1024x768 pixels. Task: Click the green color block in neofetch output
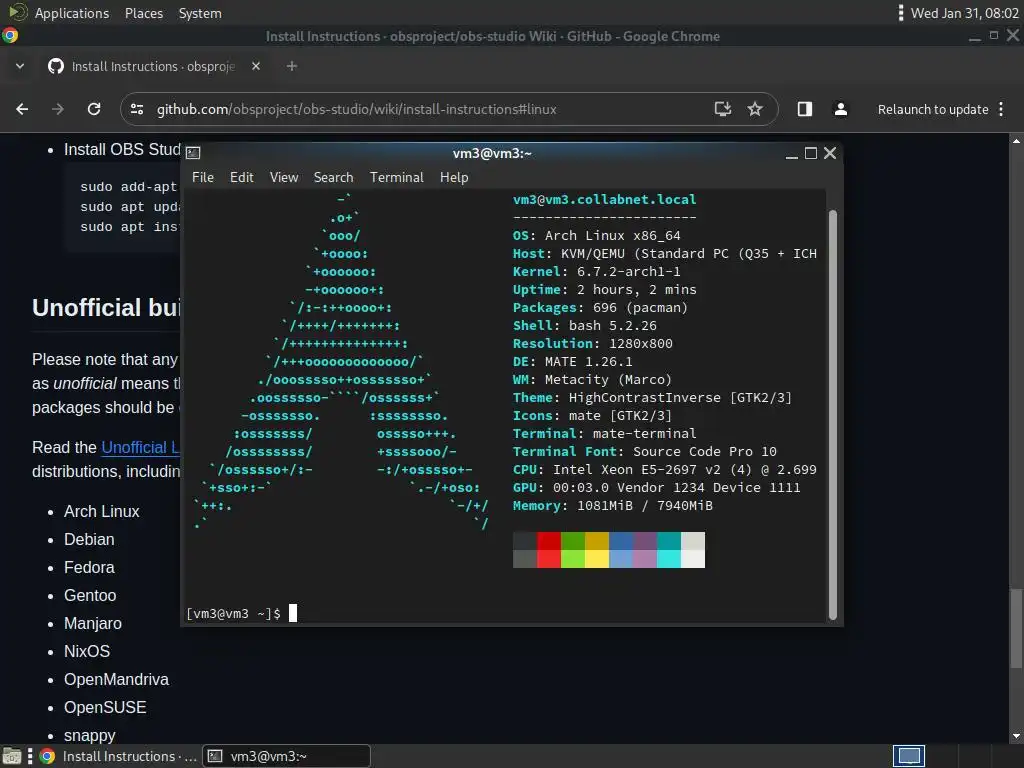tap(573, 549)
